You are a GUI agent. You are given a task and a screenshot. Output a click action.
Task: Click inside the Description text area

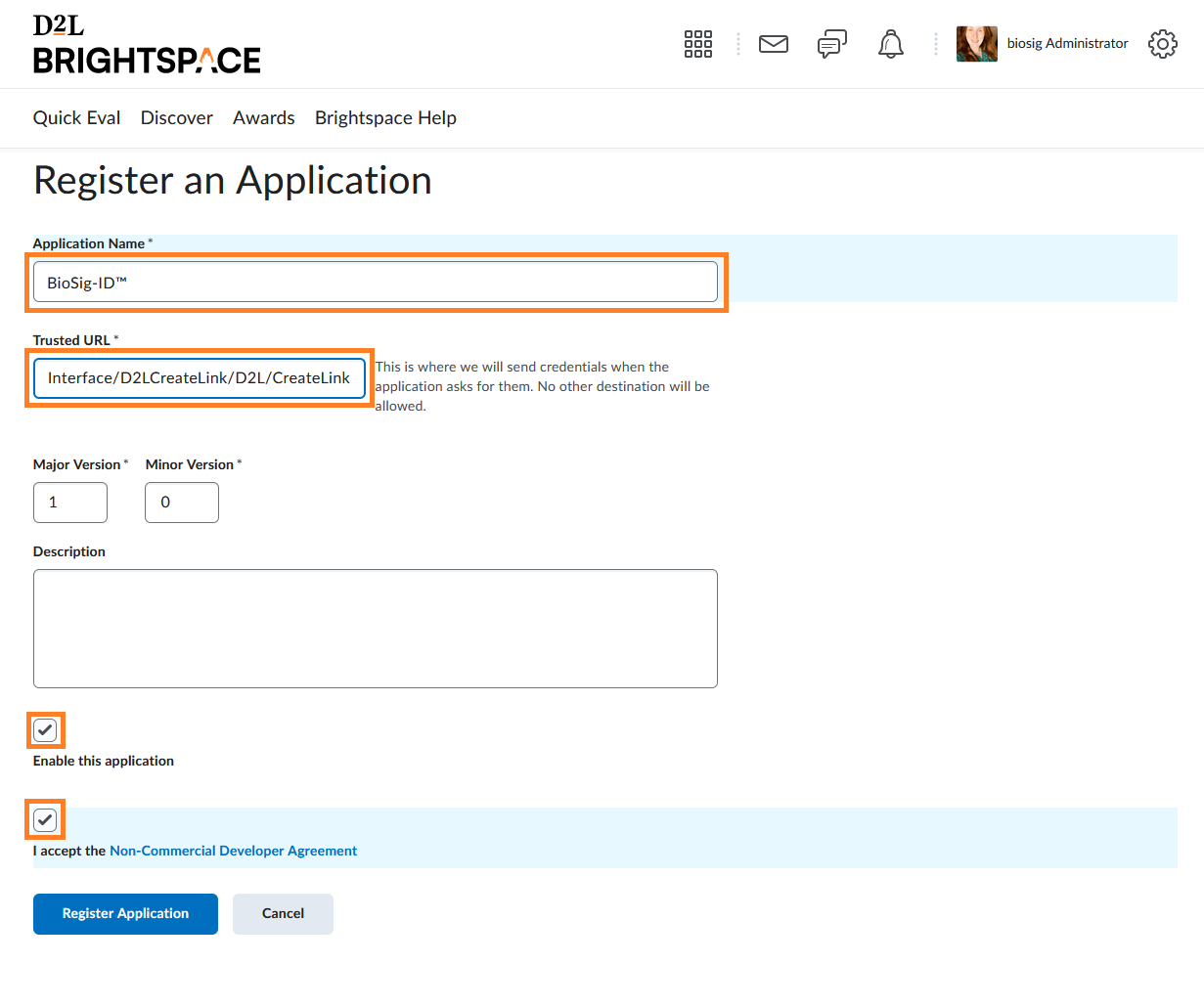coord(376,629)
